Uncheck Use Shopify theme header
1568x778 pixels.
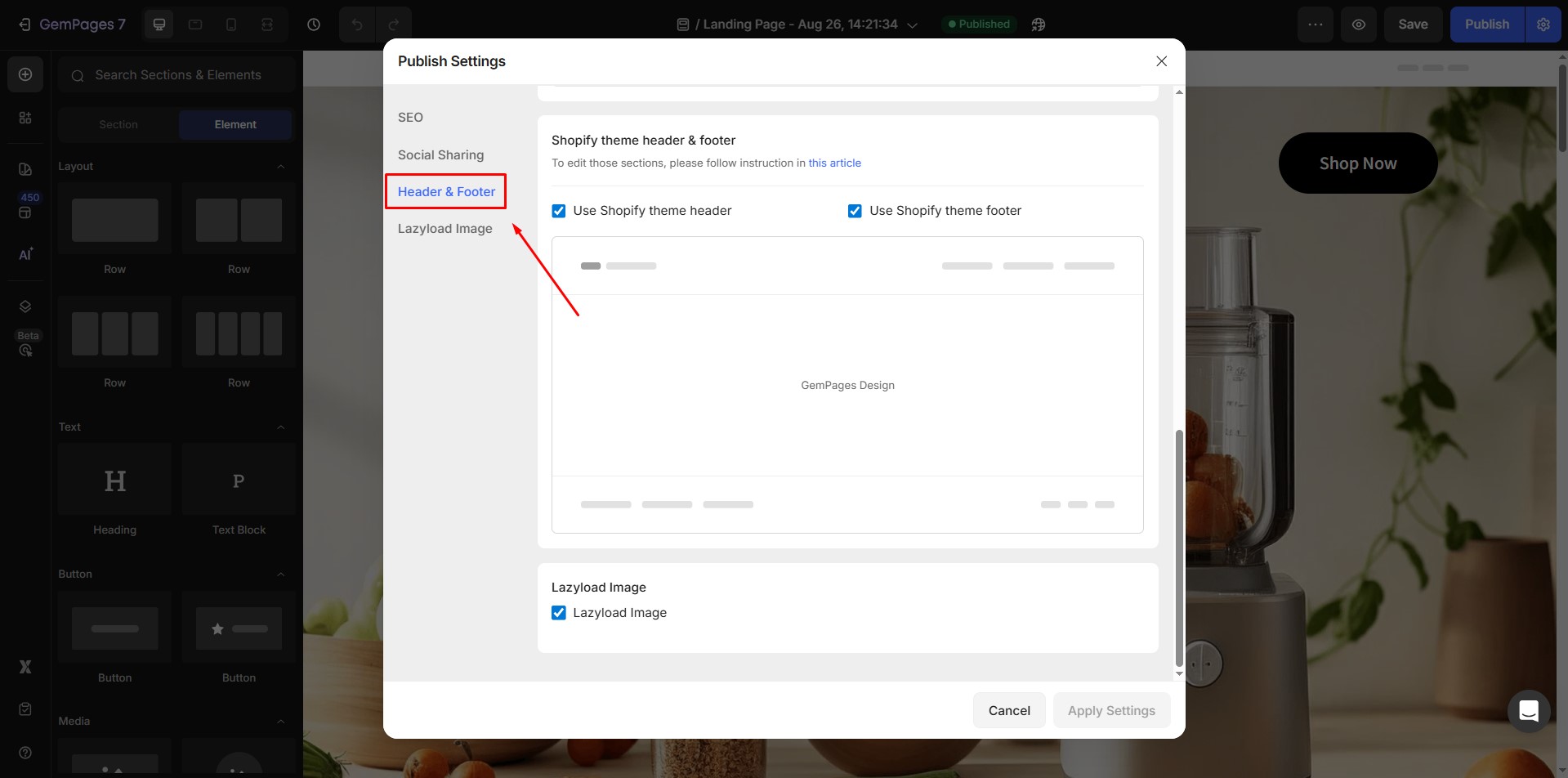pyautogui.click(x=558, y=210)
